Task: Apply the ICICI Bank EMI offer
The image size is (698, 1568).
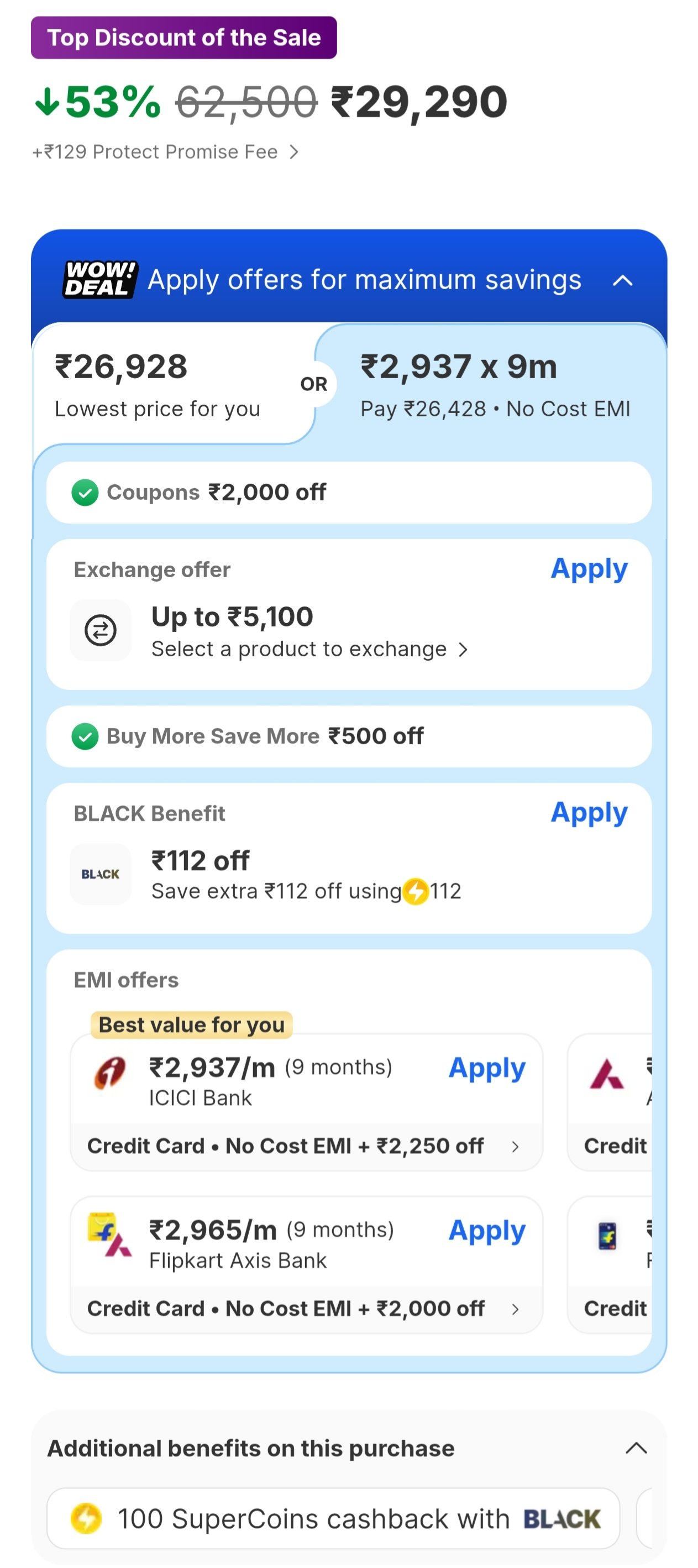Action: 486,1068
